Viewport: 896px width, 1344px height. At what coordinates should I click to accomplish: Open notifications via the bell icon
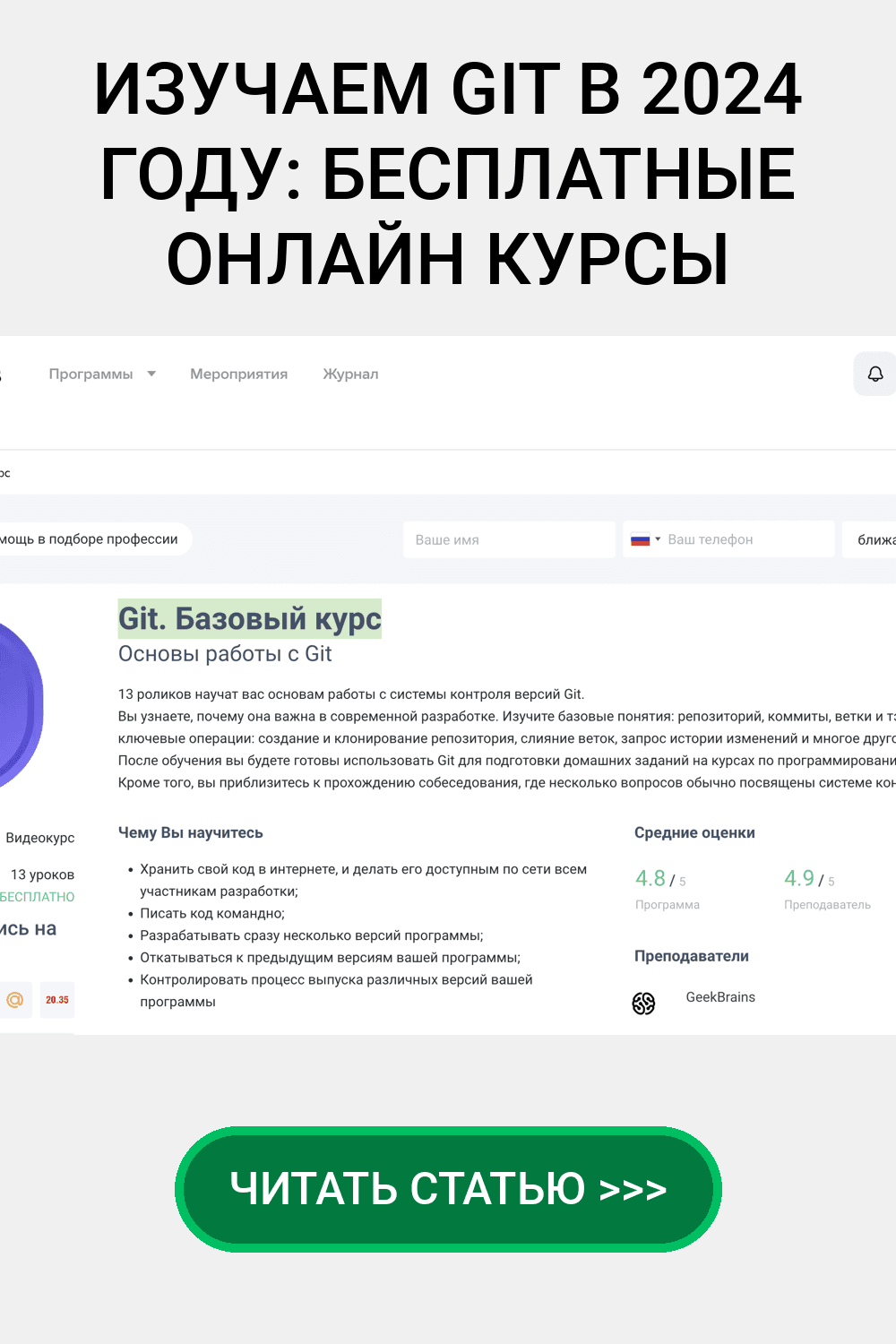point(876,374)
